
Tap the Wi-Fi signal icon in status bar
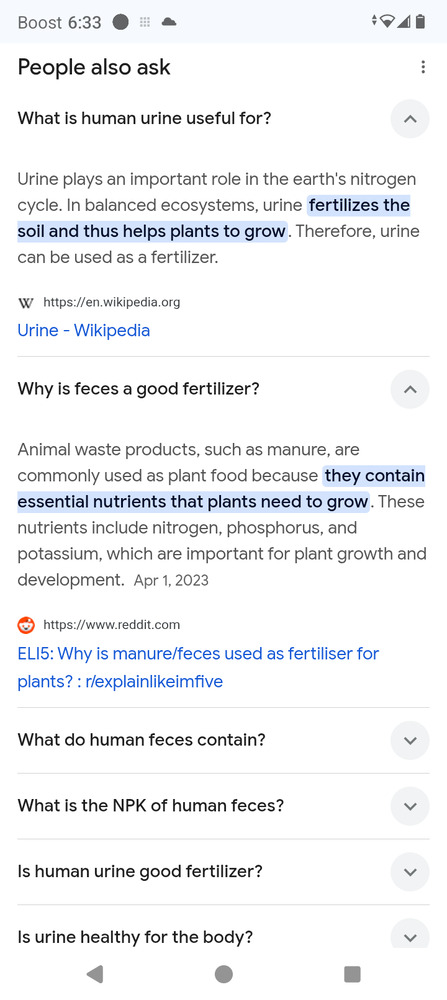tap(386, 22)
